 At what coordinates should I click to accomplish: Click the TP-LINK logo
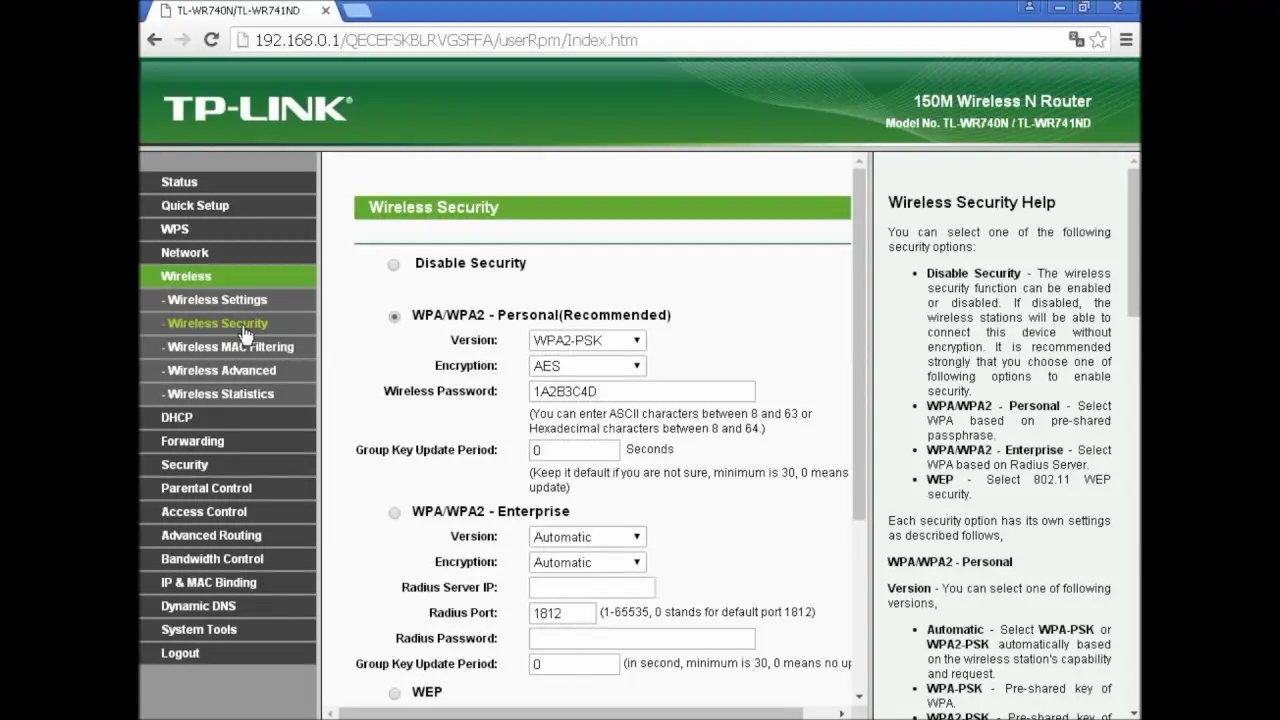tap(258, 108)
